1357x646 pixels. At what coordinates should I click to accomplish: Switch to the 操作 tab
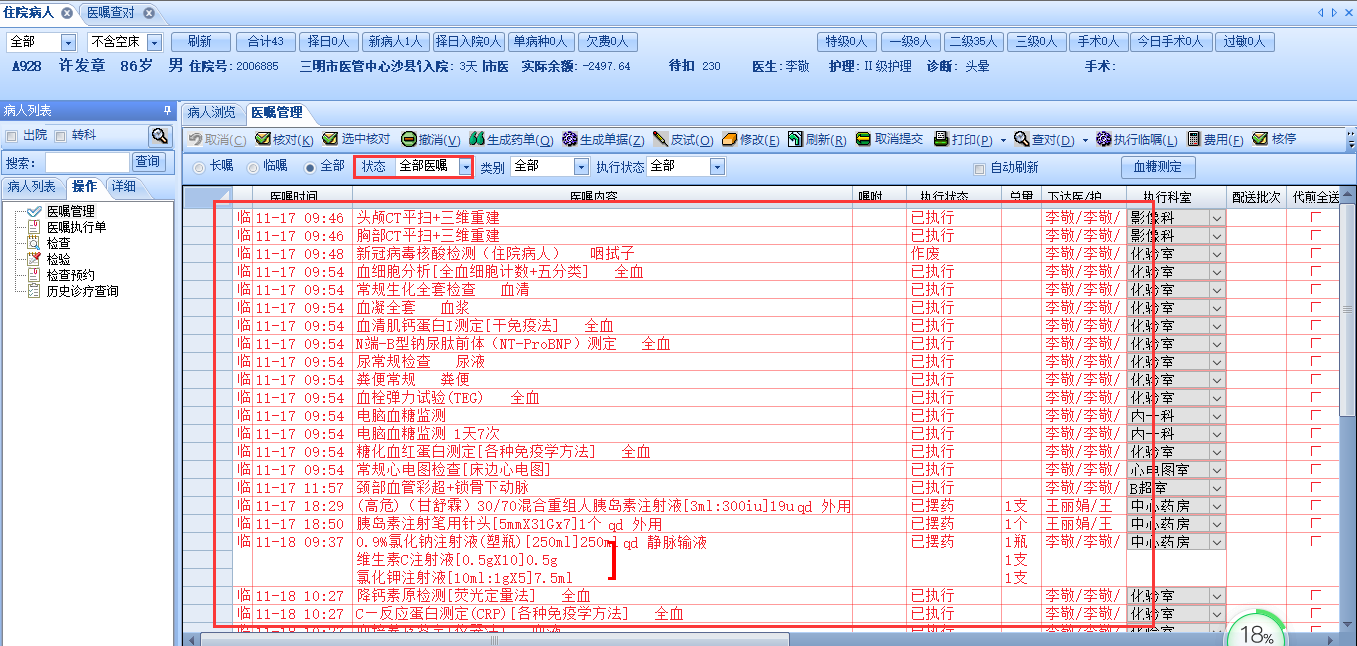click(85, 187)
